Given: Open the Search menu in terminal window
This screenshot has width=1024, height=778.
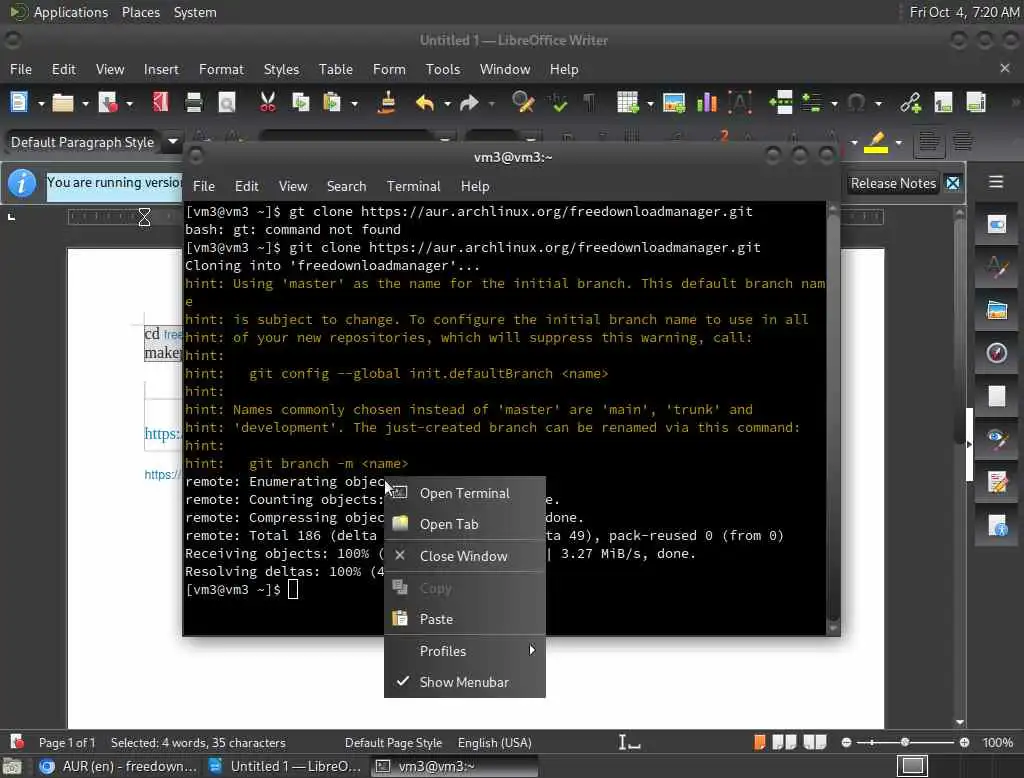Looking at the screenshot, I should click(x=346, y=186).
